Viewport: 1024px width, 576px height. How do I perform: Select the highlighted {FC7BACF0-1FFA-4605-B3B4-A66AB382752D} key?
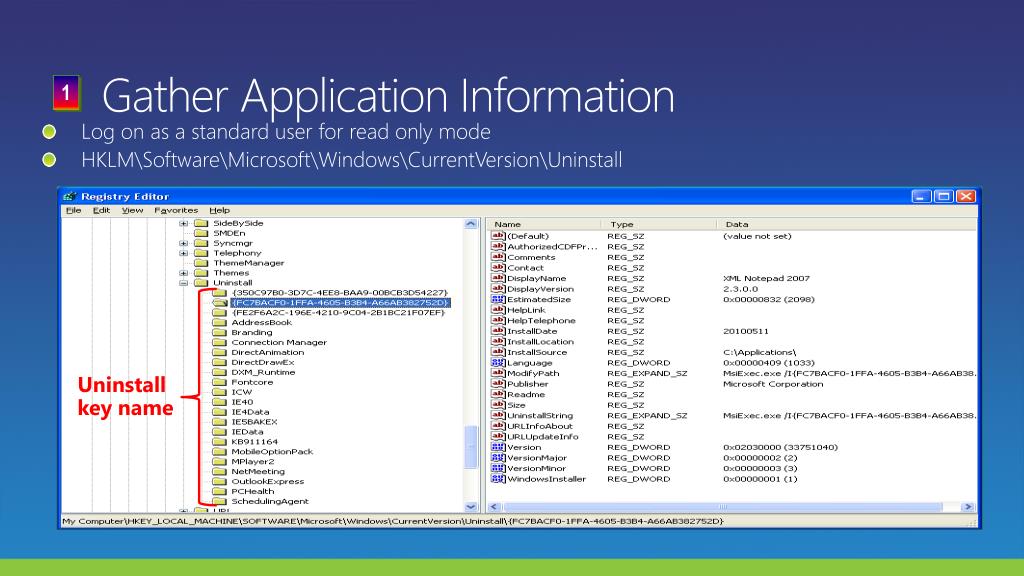[340, 302]
